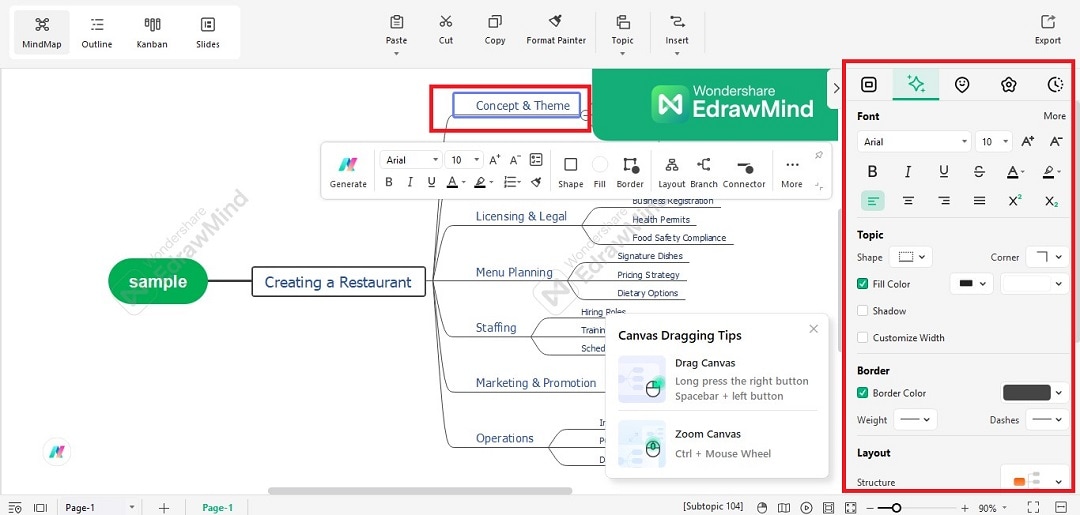Screen dimensions: 1080x515
Task: Select the Creating a Restaurant topic
Action: click(x=338, y=282)
